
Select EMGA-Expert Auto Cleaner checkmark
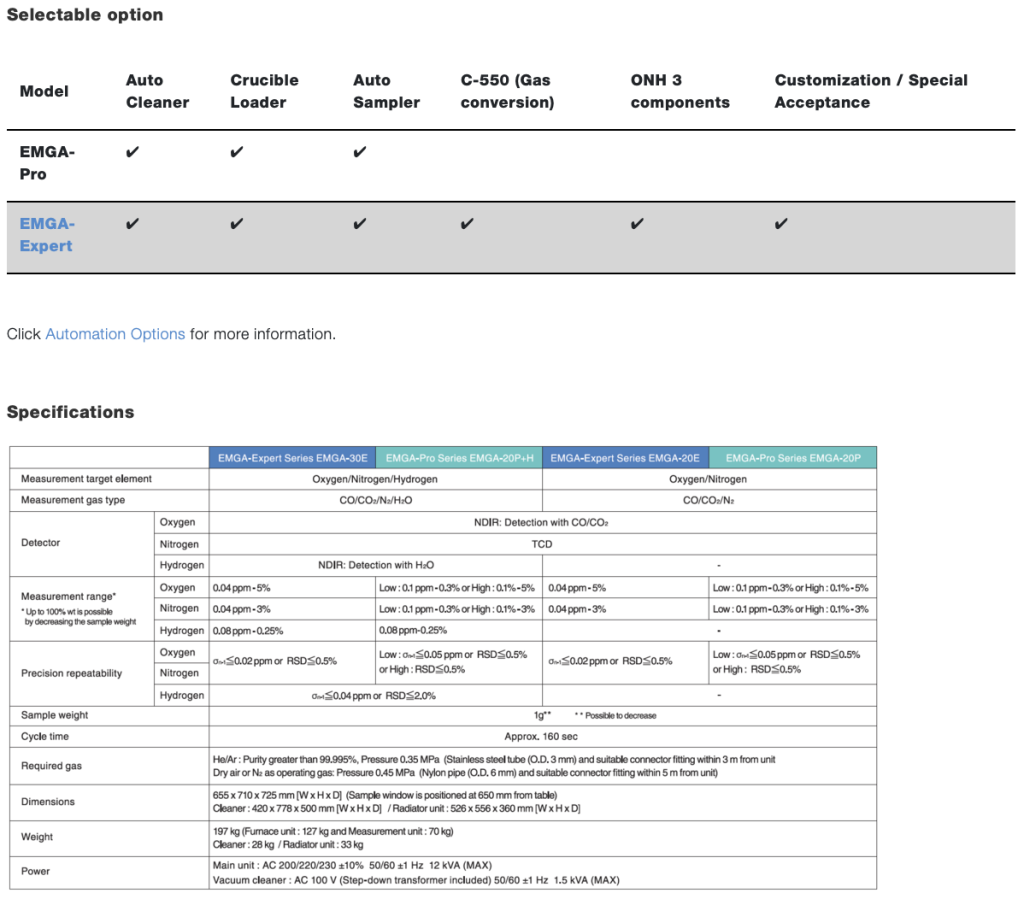click(x=133, y=224)
